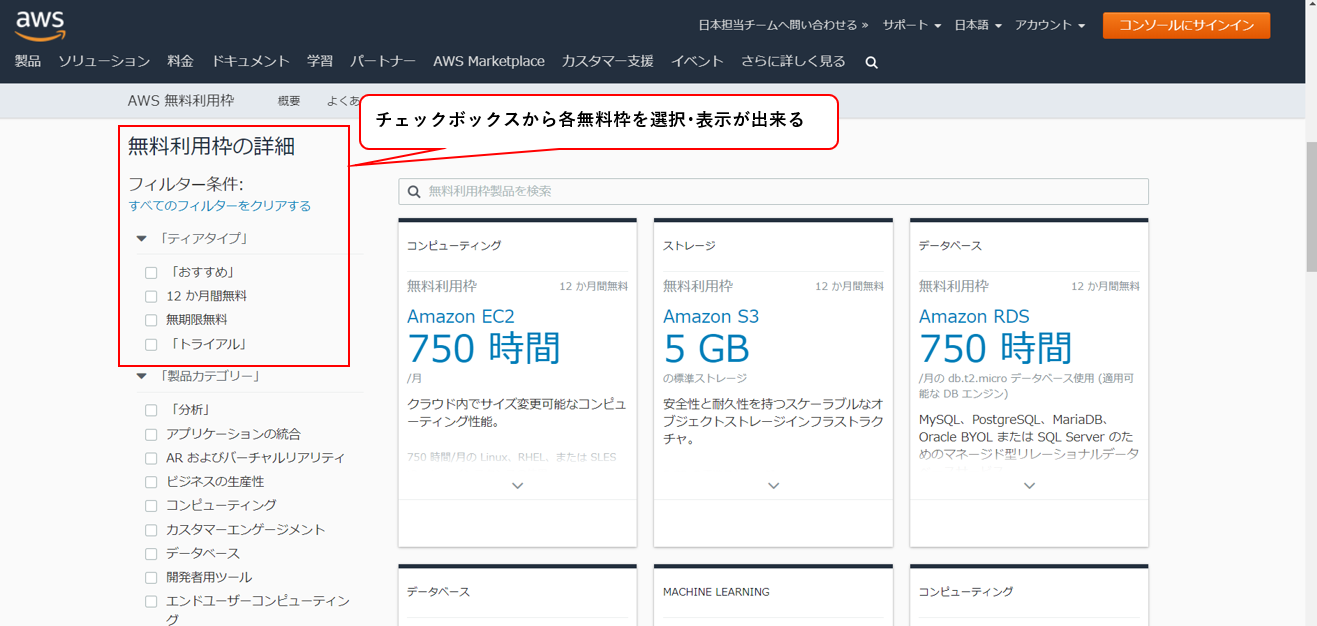Check the コンピューティング category filter
This screenshot has width=1317, height=626.
coord(151,505)
